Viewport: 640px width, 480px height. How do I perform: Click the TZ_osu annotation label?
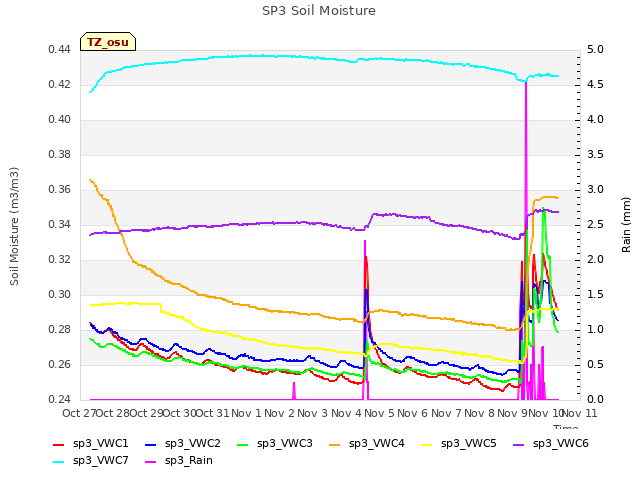[108, 42]
